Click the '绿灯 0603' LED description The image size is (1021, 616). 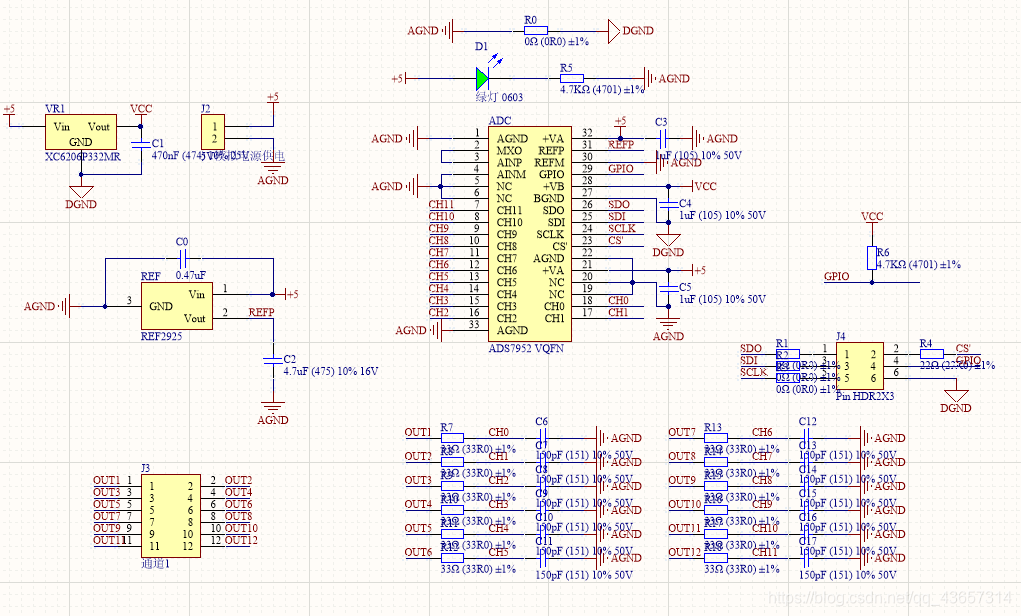(499, 97)
